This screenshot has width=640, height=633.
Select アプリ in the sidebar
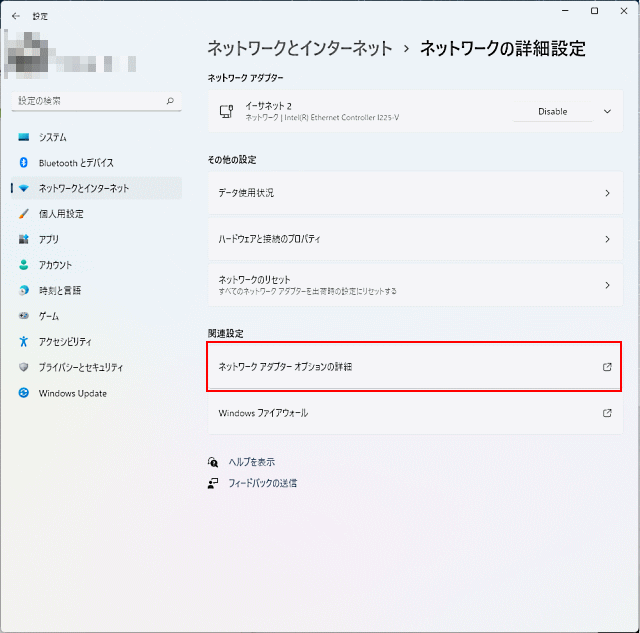[96, 239]
